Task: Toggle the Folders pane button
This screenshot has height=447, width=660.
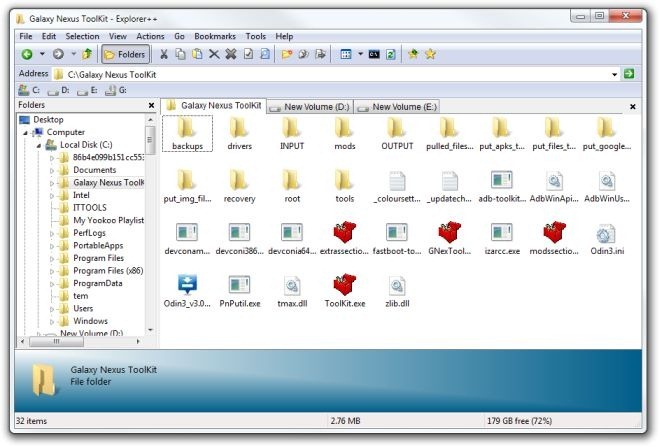Action: (x=125, y=54)
